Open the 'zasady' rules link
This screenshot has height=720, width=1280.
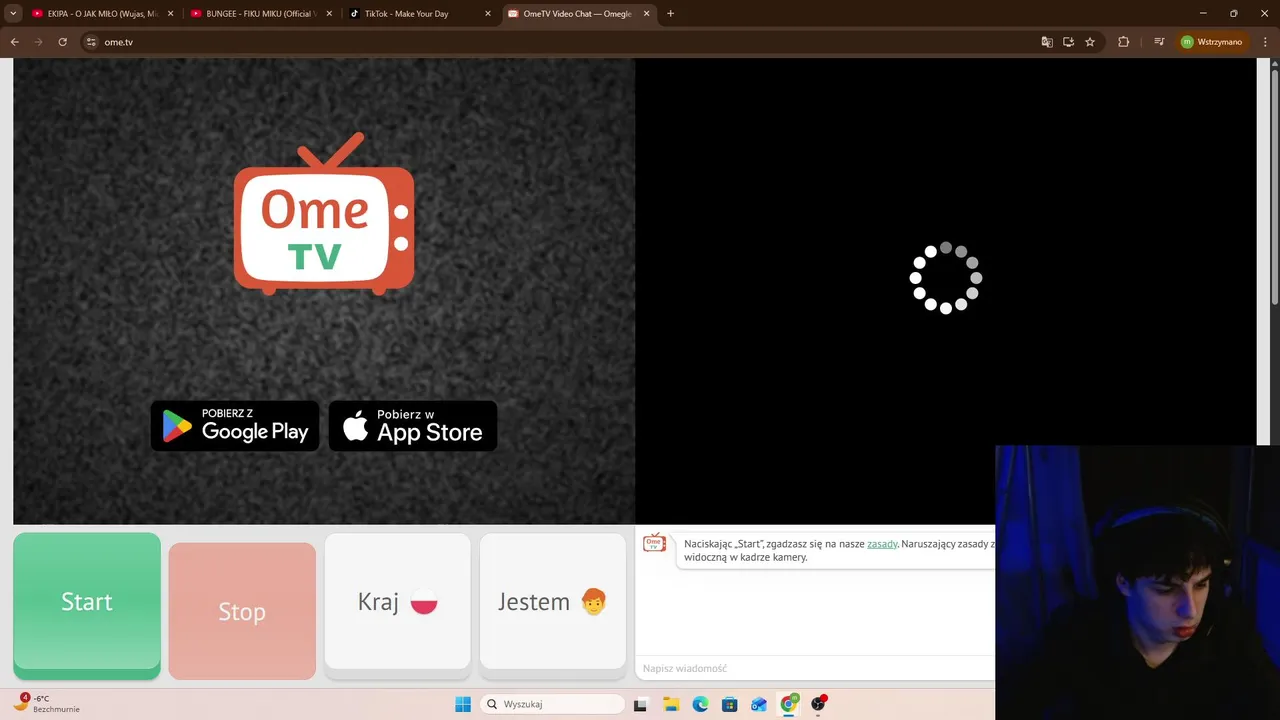(x=882, y=544)
